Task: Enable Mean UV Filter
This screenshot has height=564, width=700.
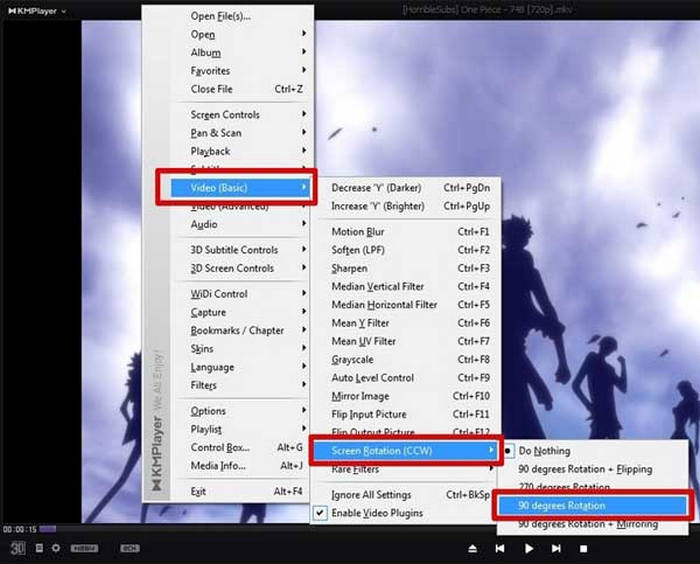Action: [x=404, y=341]
